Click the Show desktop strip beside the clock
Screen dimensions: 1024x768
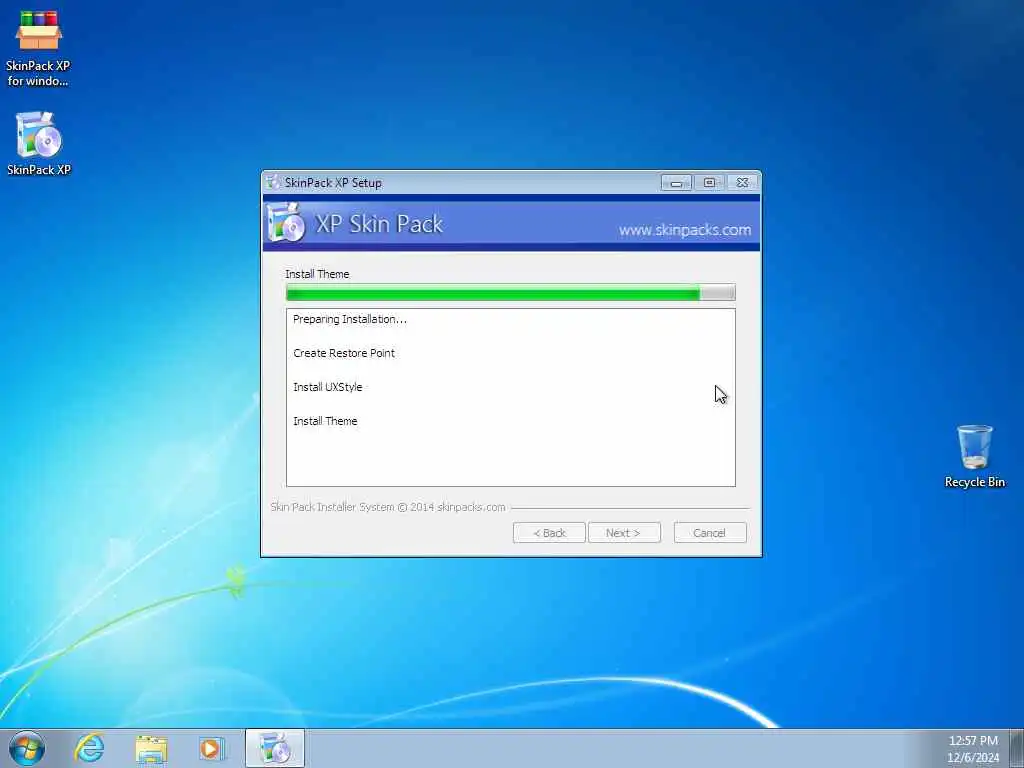click(x=1016, y=748)
